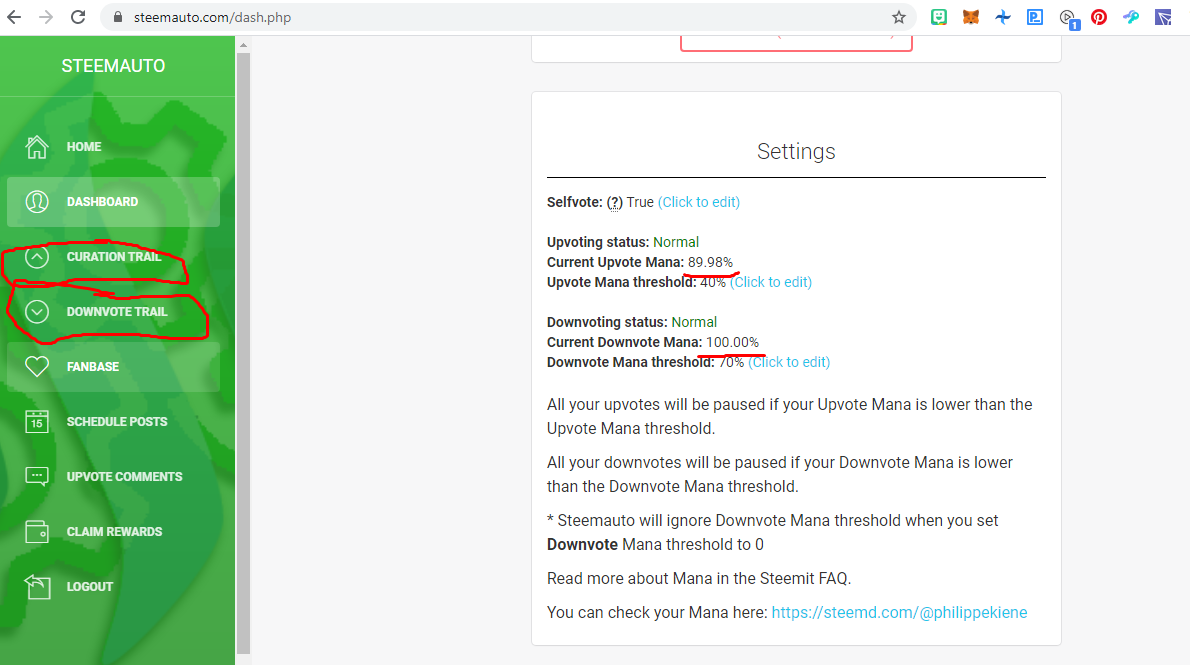1190x665 pixels.
Task: Click the Selfvote (?) help marker
Action: click(x=615, y=202)
